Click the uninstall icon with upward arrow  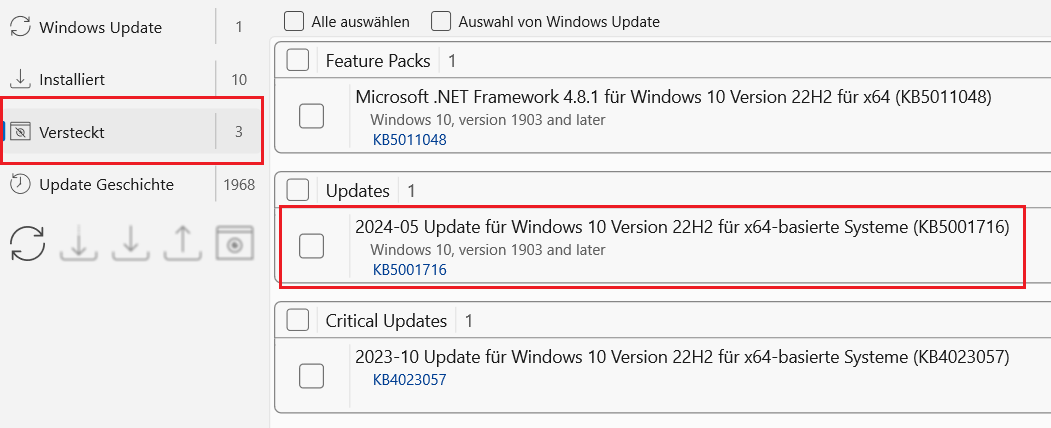coord(182,244)
